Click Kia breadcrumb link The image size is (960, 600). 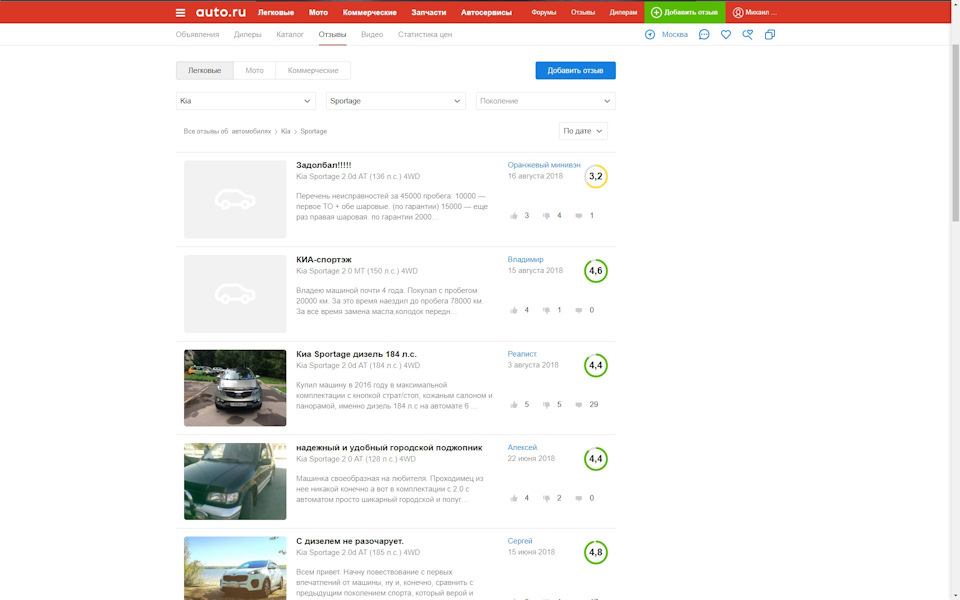point(285,131)
